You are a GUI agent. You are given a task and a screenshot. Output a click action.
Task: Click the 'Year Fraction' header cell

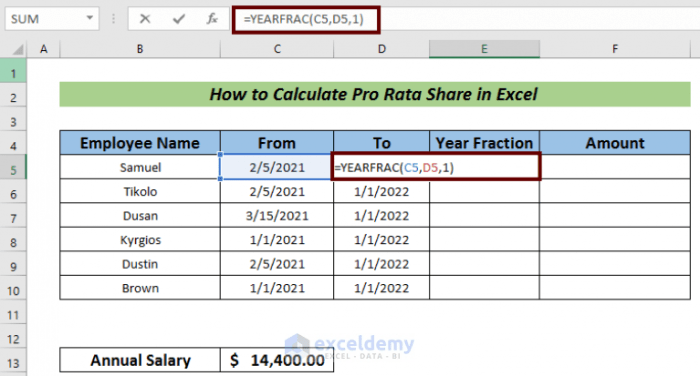(484, 143)
